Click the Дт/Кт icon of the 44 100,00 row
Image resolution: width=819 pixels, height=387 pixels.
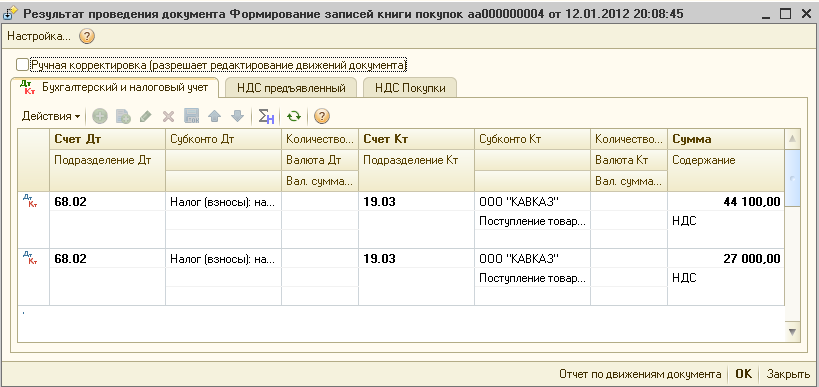(30, 201)
